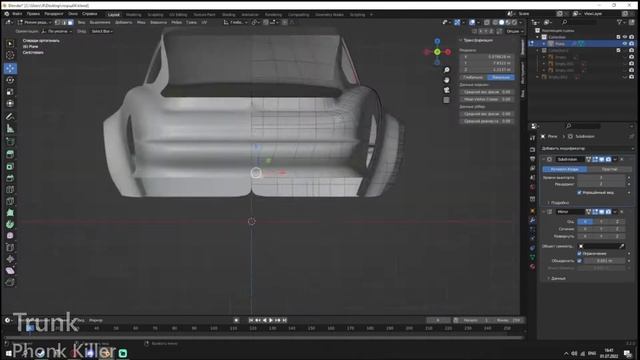The width and height of the screenshot is (640, 360).
Task: Toggle the 'Объединить' merge checkbox
Action: pyautogui.click(x=579, y=261)
